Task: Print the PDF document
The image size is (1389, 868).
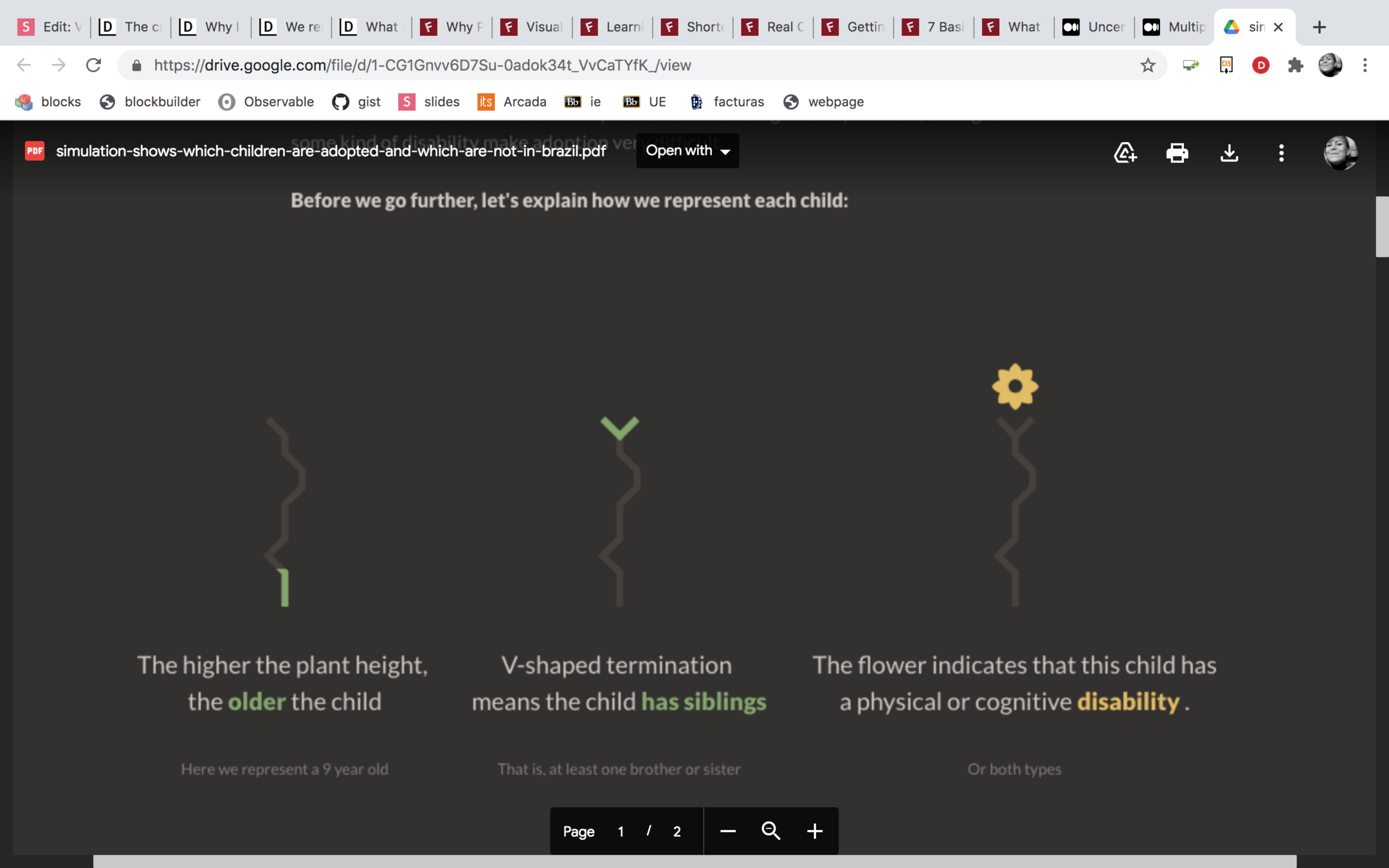Action: [x=1177, y=153]
